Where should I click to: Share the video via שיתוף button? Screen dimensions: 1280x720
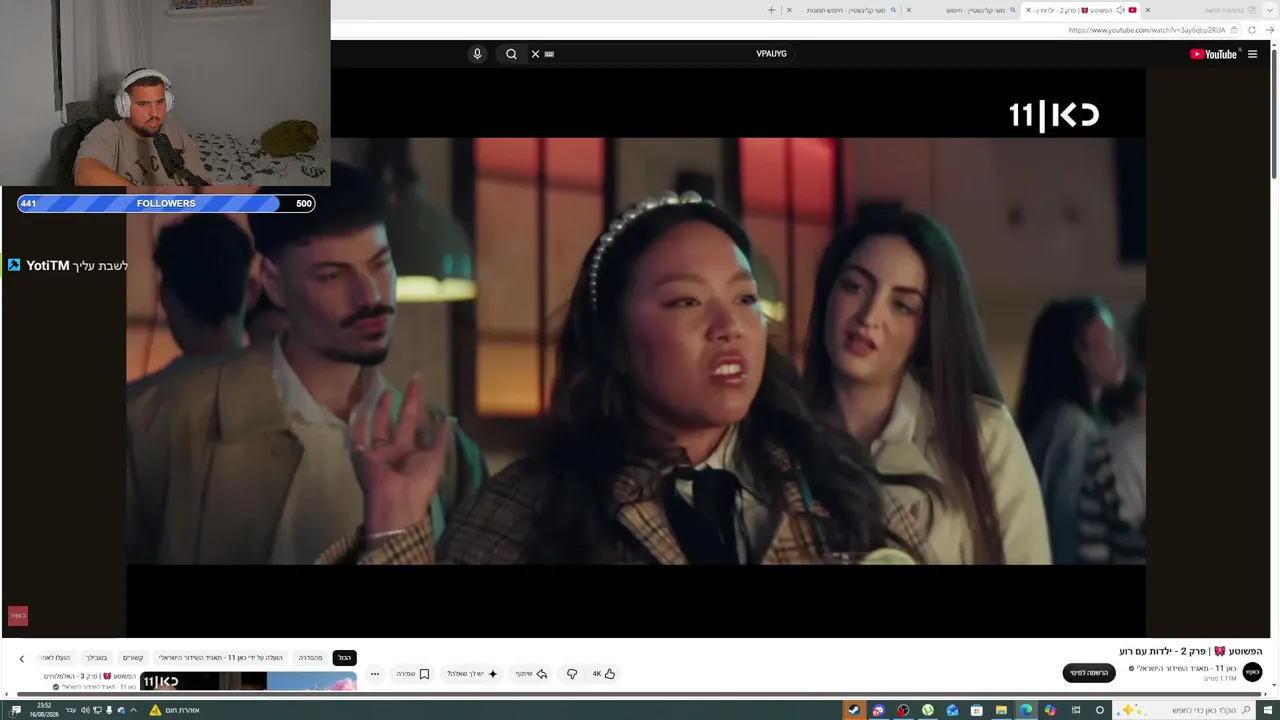click(531, 674)
